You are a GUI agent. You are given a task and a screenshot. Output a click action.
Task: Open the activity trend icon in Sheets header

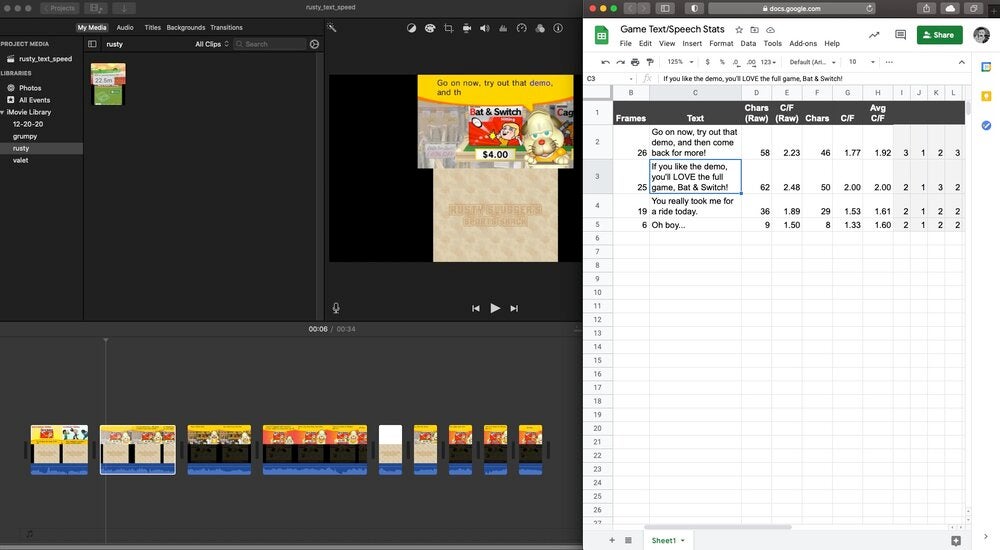[x=874, y=35]
